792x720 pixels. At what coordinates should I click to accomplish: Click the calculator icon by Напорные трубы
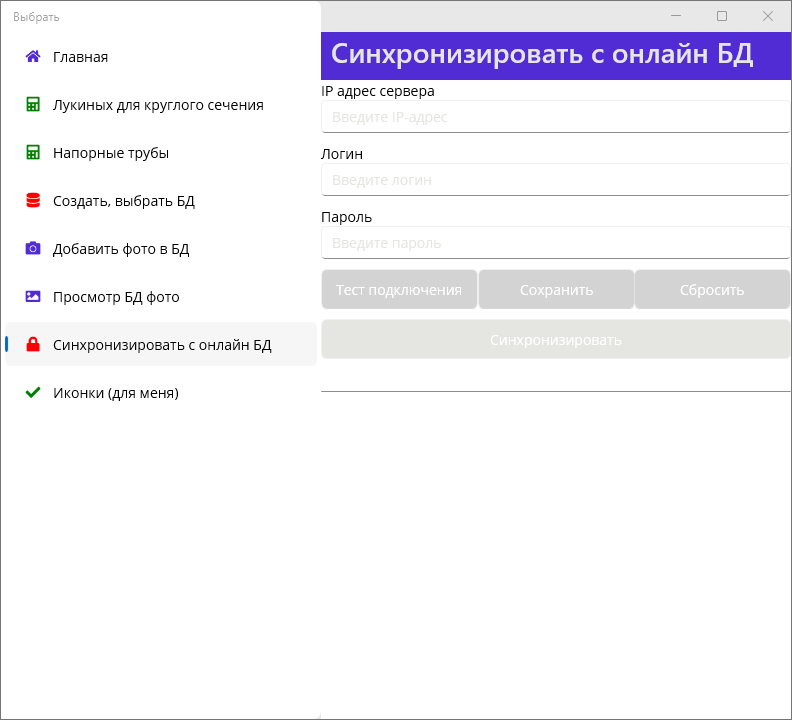pyautogui.click(x=33, y=153)
